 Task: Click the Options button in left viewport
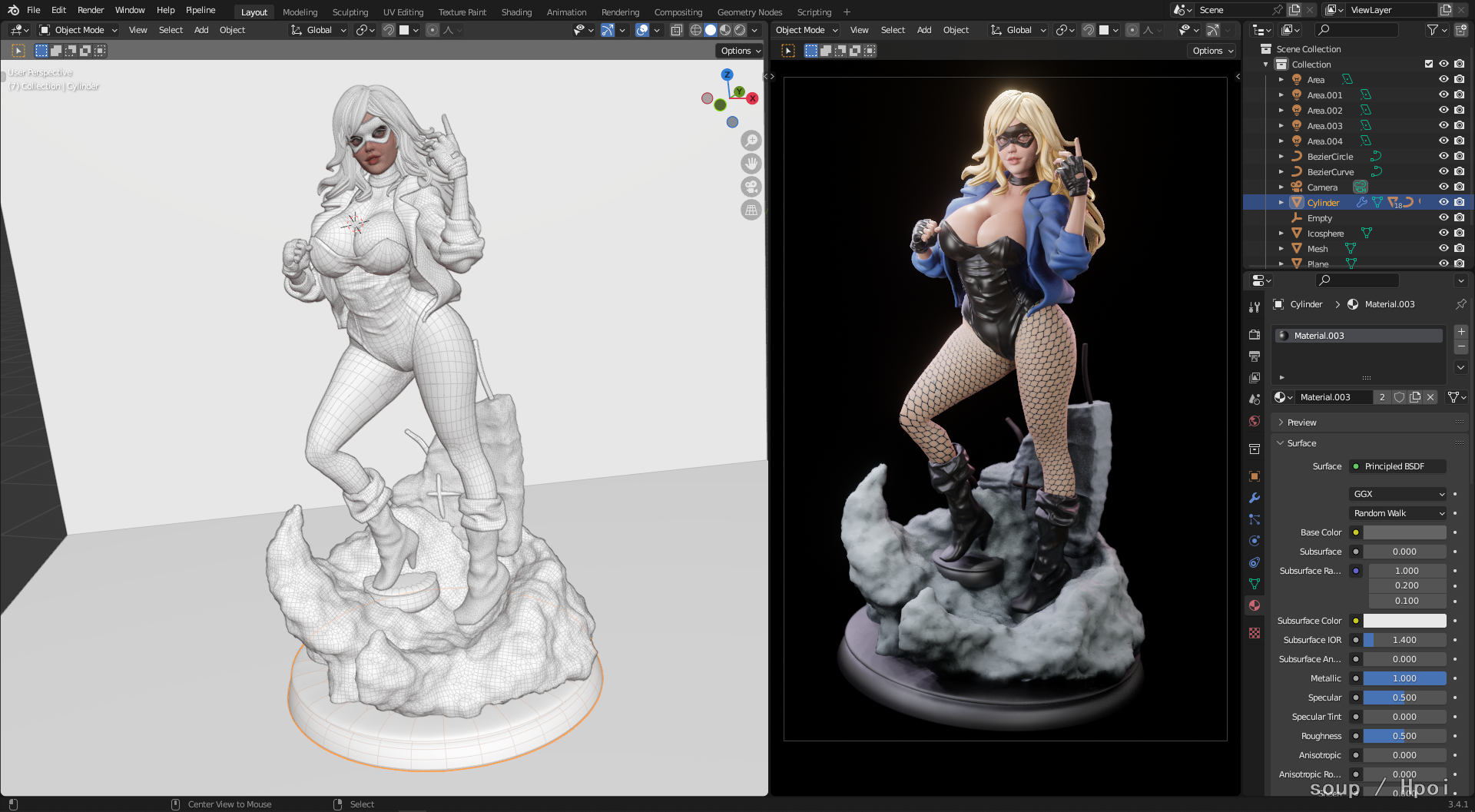click(x=741, y=51)
